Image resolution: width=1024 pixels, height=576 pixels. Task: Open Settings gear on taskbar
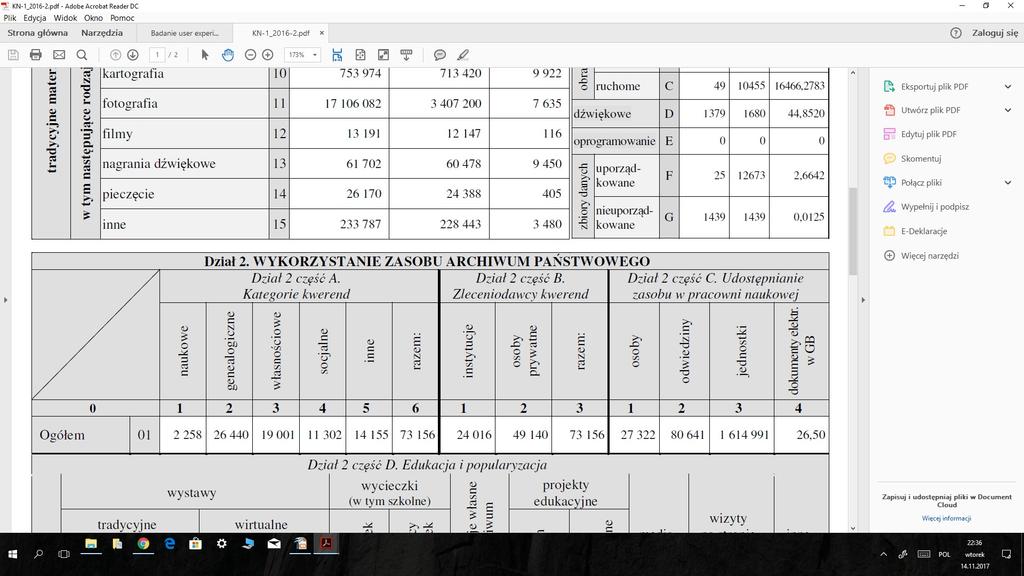pos(222,543)
